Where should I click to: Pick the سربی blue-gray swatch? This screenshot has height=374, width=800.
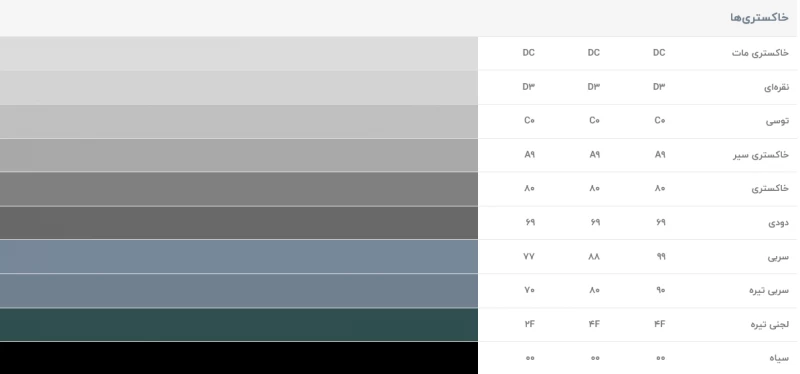click(239, 257)
